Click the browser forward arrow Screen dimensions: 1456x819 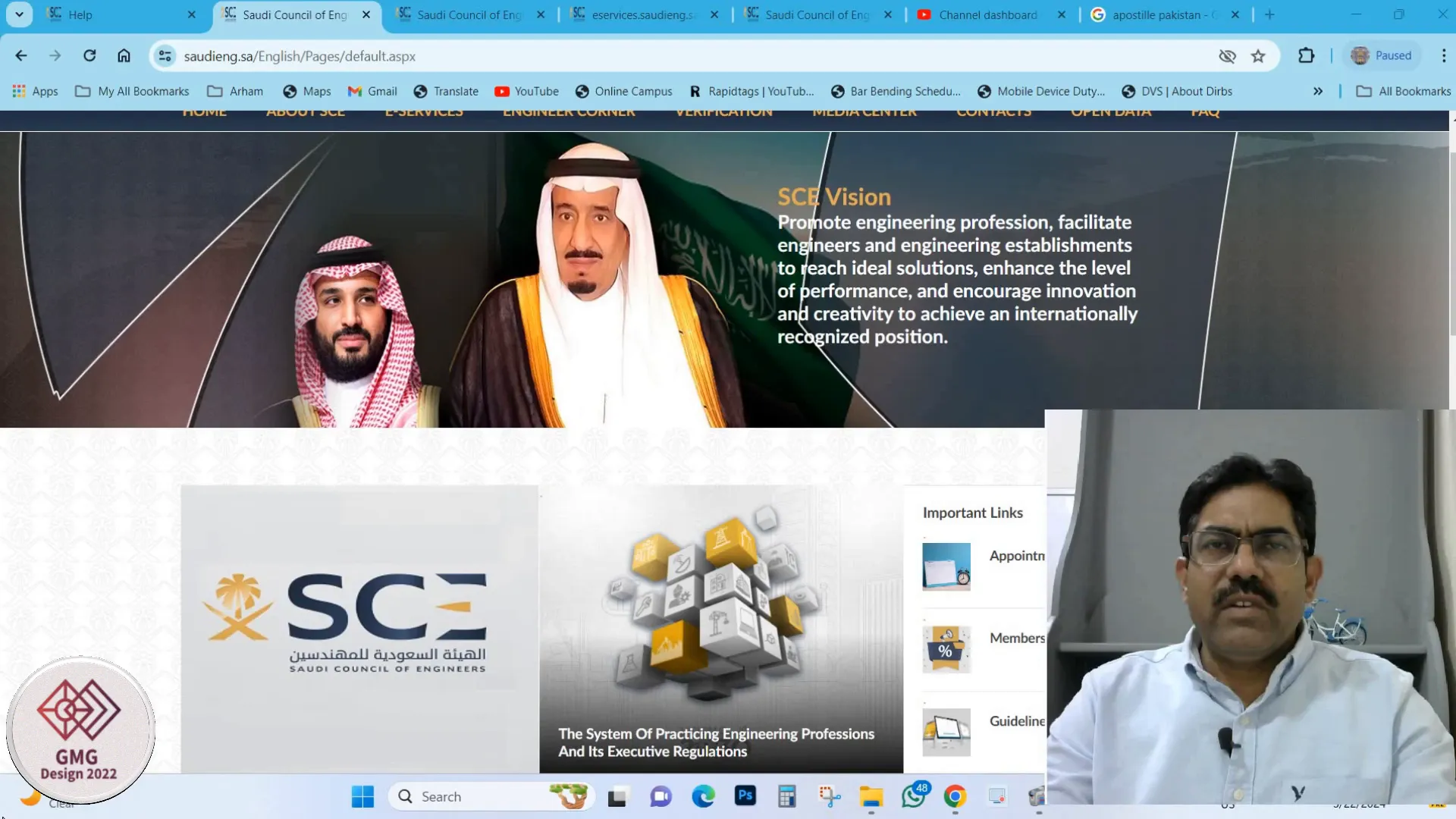(55, 55)
